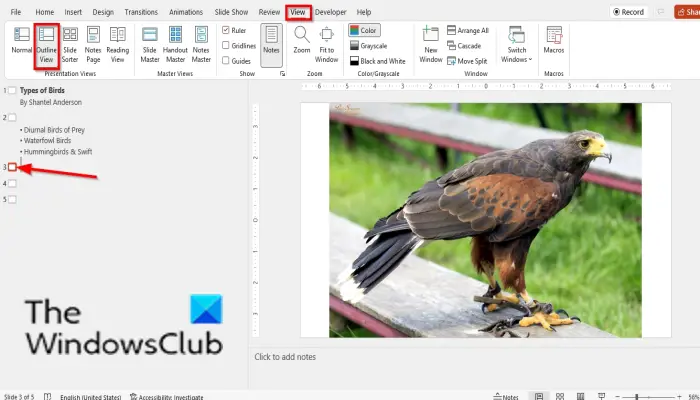This screenshot has height=400, width=700.
Task: Click to add notes field
Action: (285, 357)
